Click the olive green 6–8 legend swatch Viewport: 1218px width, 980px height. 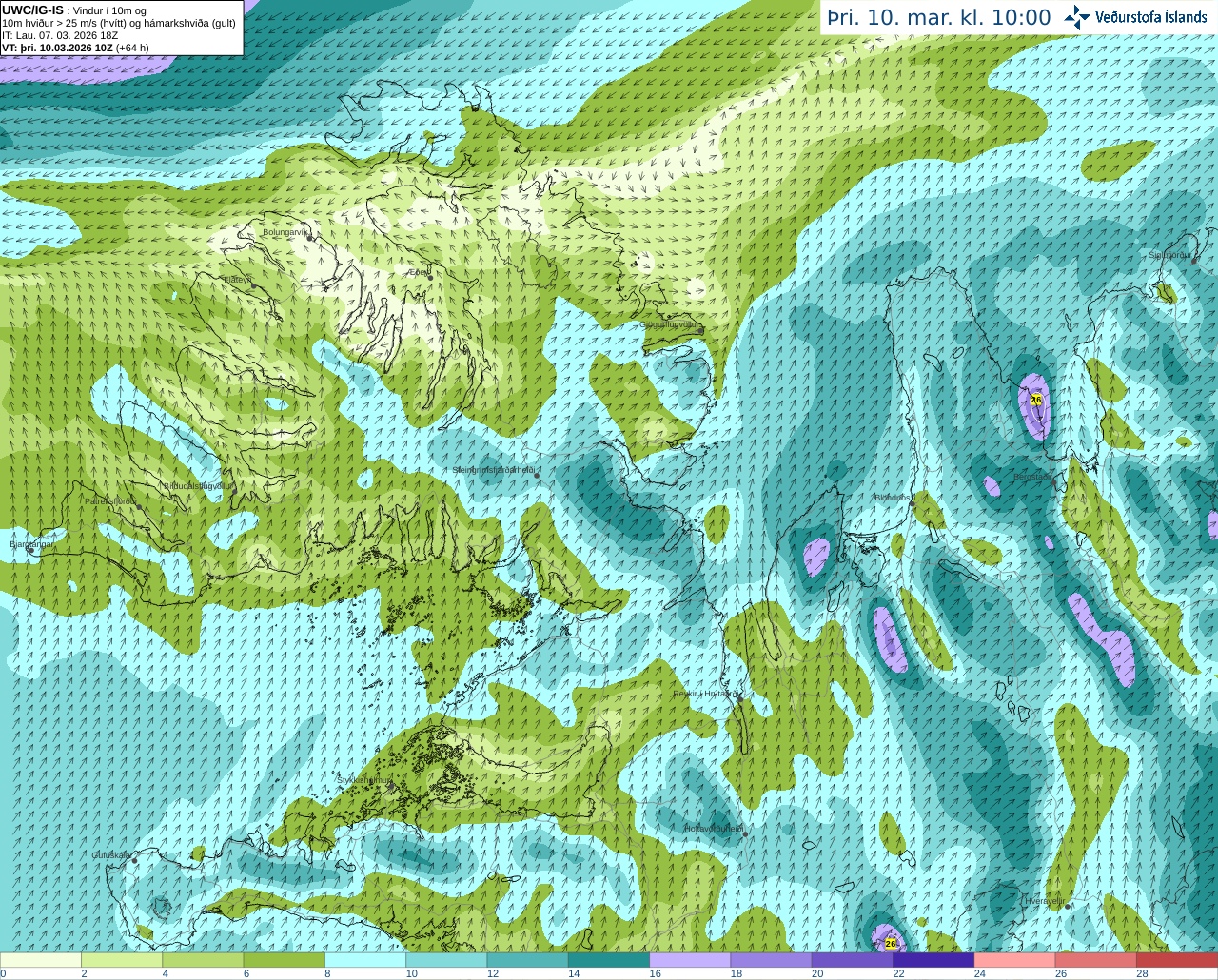tap(285, 960)
